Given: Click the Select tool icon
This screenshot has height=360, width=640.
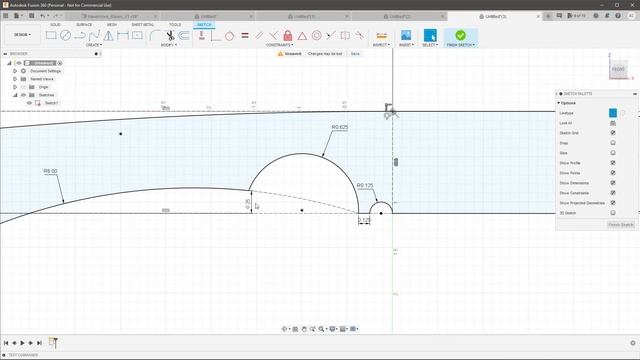Looking at the screenshot, I should pyautogui.click(x=430, y=35).
